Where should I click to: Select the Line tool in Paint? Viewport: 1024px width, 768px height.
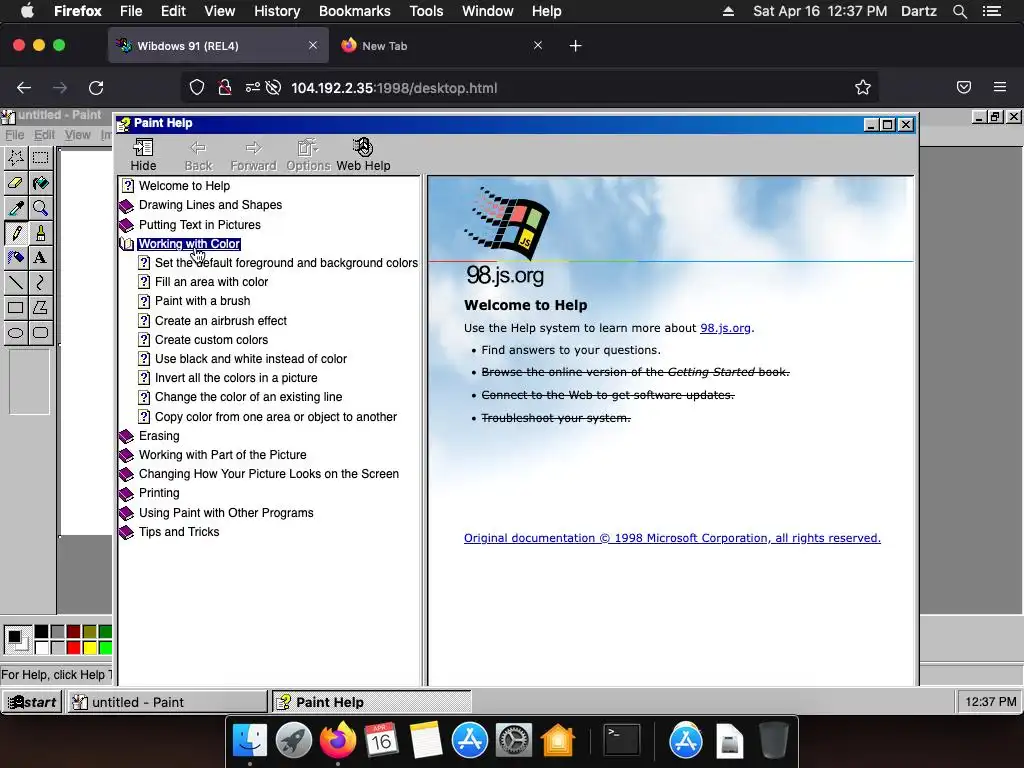(x=16, y=283)
